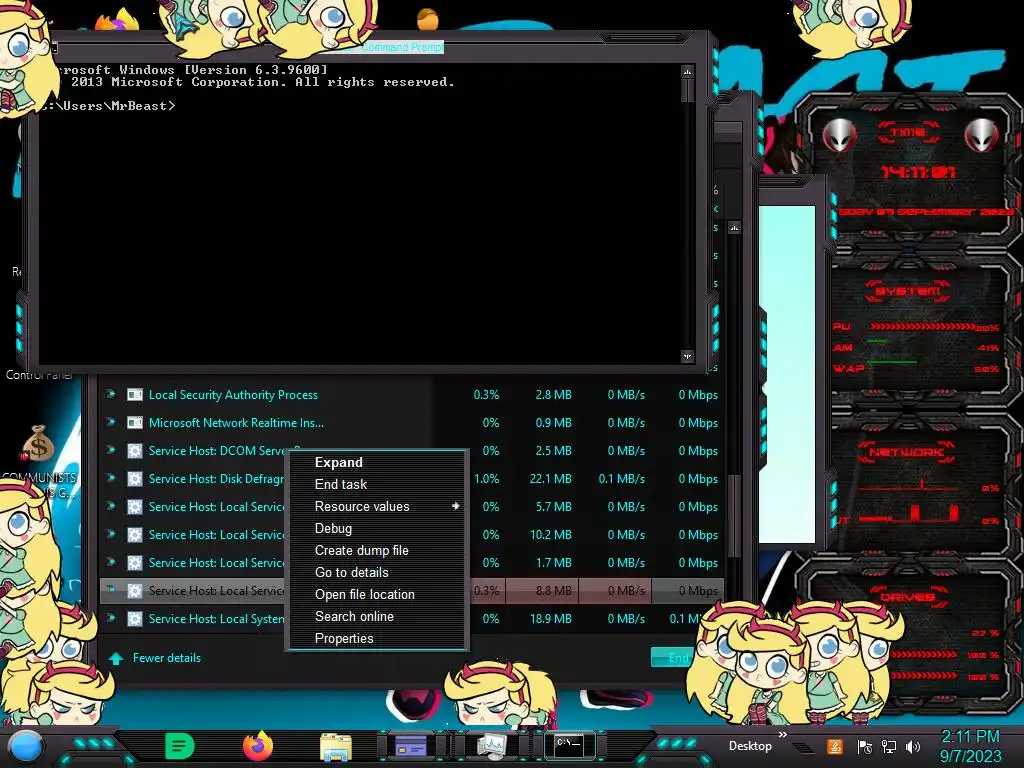
Task: Show hidden Desktop toolbar items with »
Action: tap(782, 735)
